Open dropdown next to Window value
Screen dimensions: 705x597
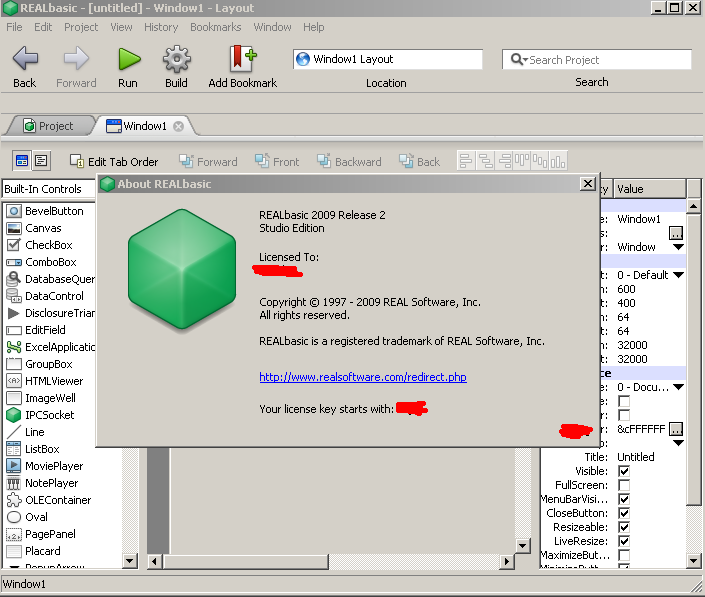point(678,247)
